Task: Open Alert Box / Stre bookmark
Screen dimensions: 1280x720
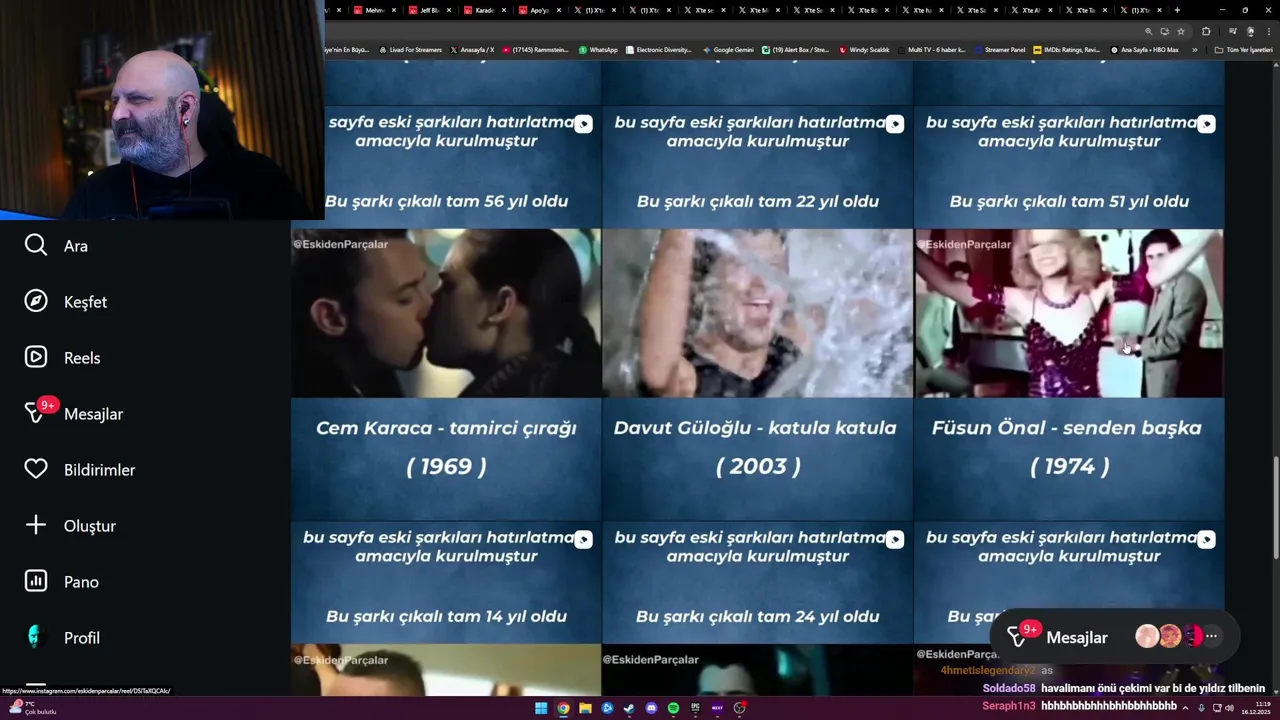Action: tap(795, 50)
